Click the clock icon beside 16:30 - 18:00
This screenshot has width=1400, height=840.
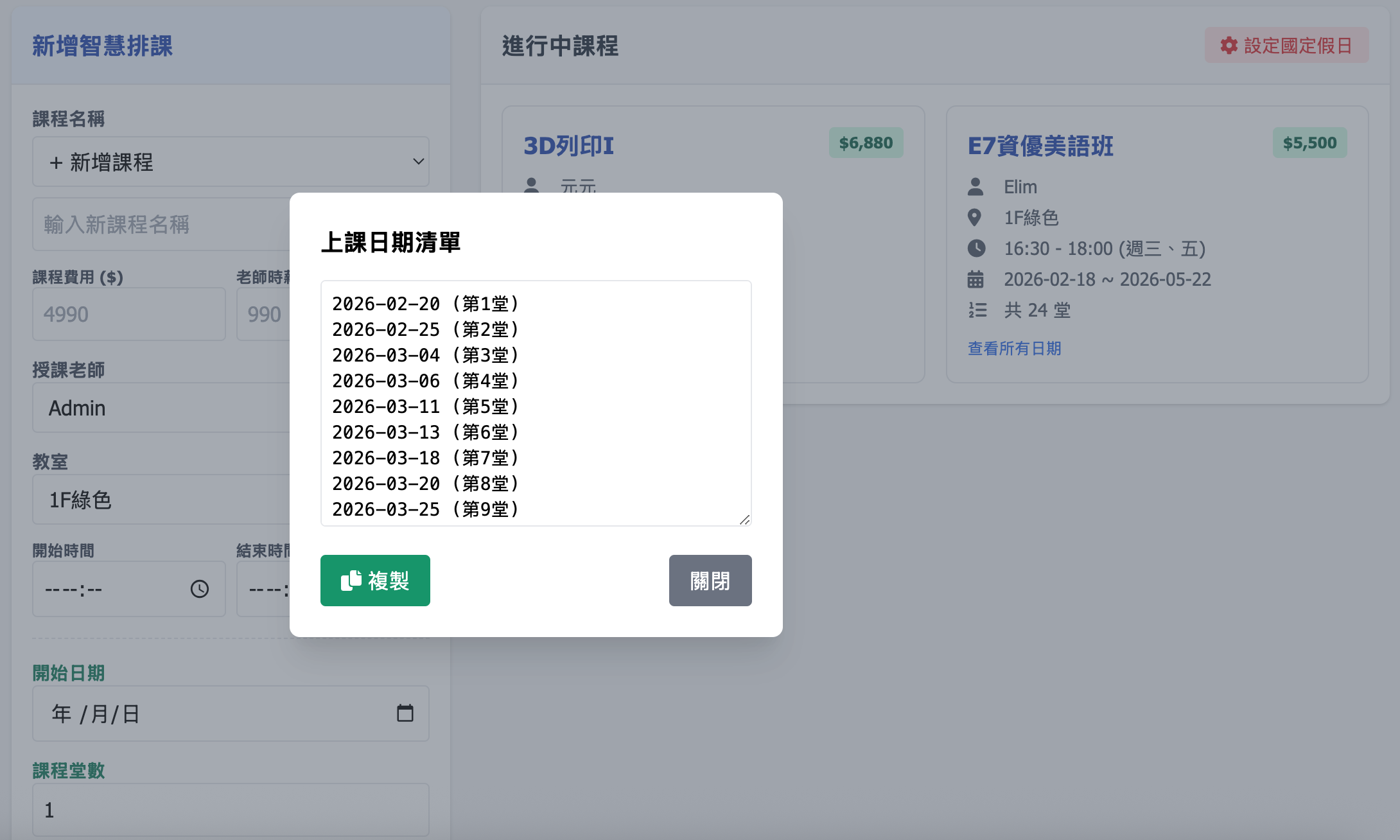976,249
